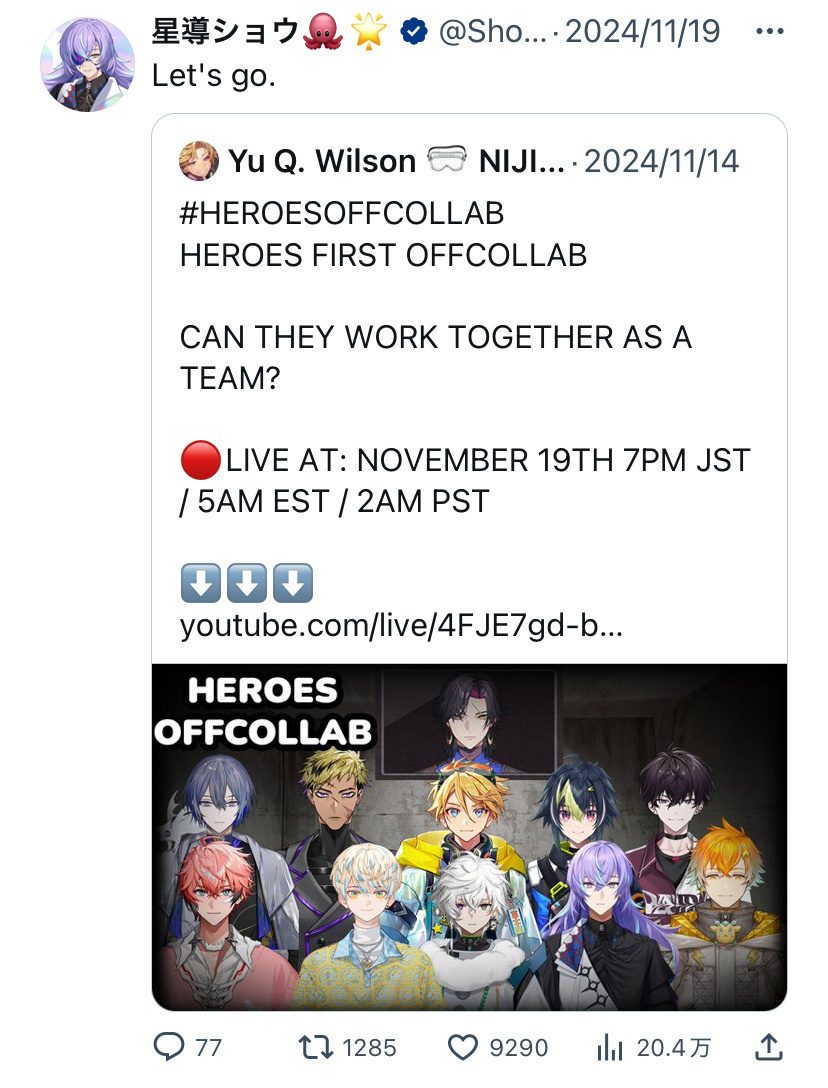Open quoted tweet text about working together

coord(436,357)
